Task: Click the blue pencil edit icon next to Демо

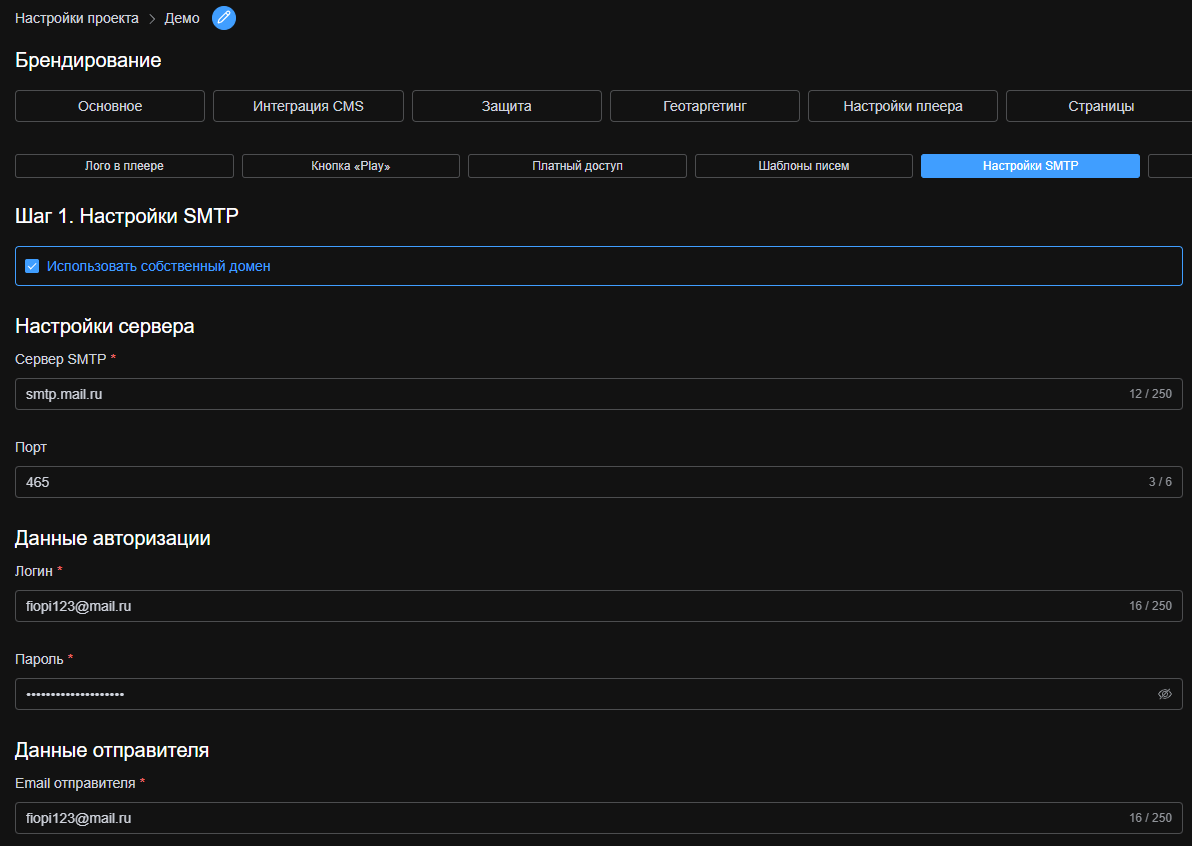Action: pyautogui.click(x=224, y=17)
